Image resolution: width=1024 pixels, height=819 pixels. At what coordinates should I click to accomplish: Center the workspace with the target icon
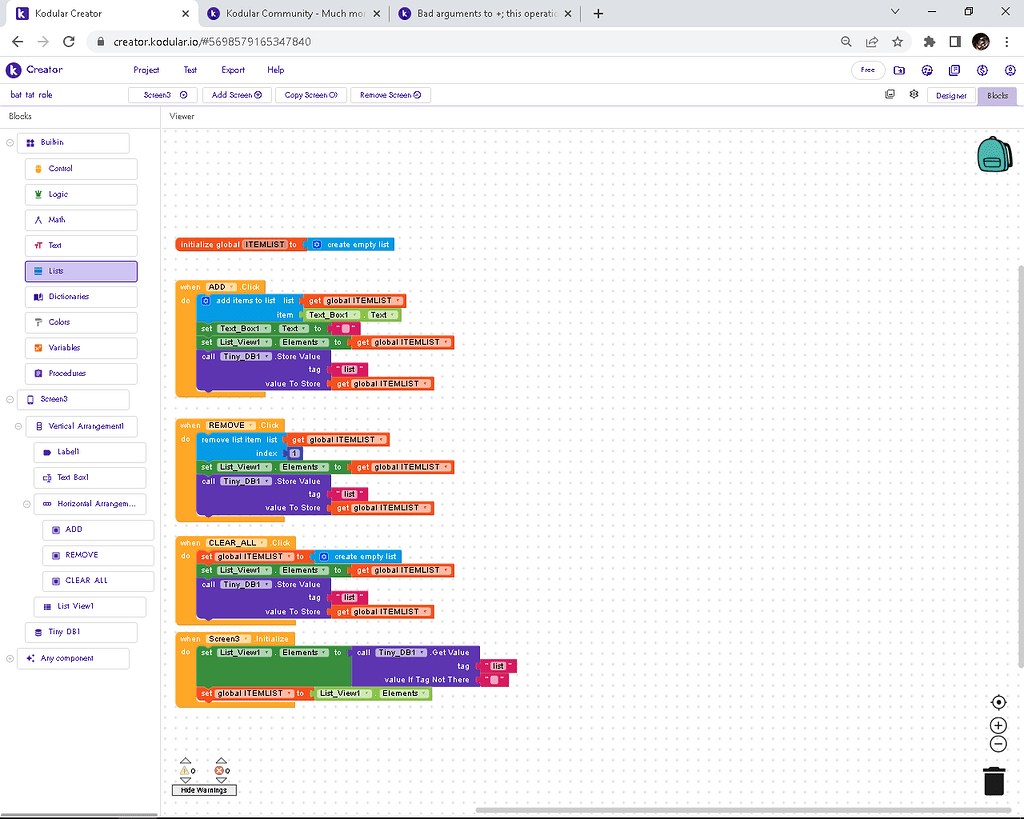coord(998,702)
